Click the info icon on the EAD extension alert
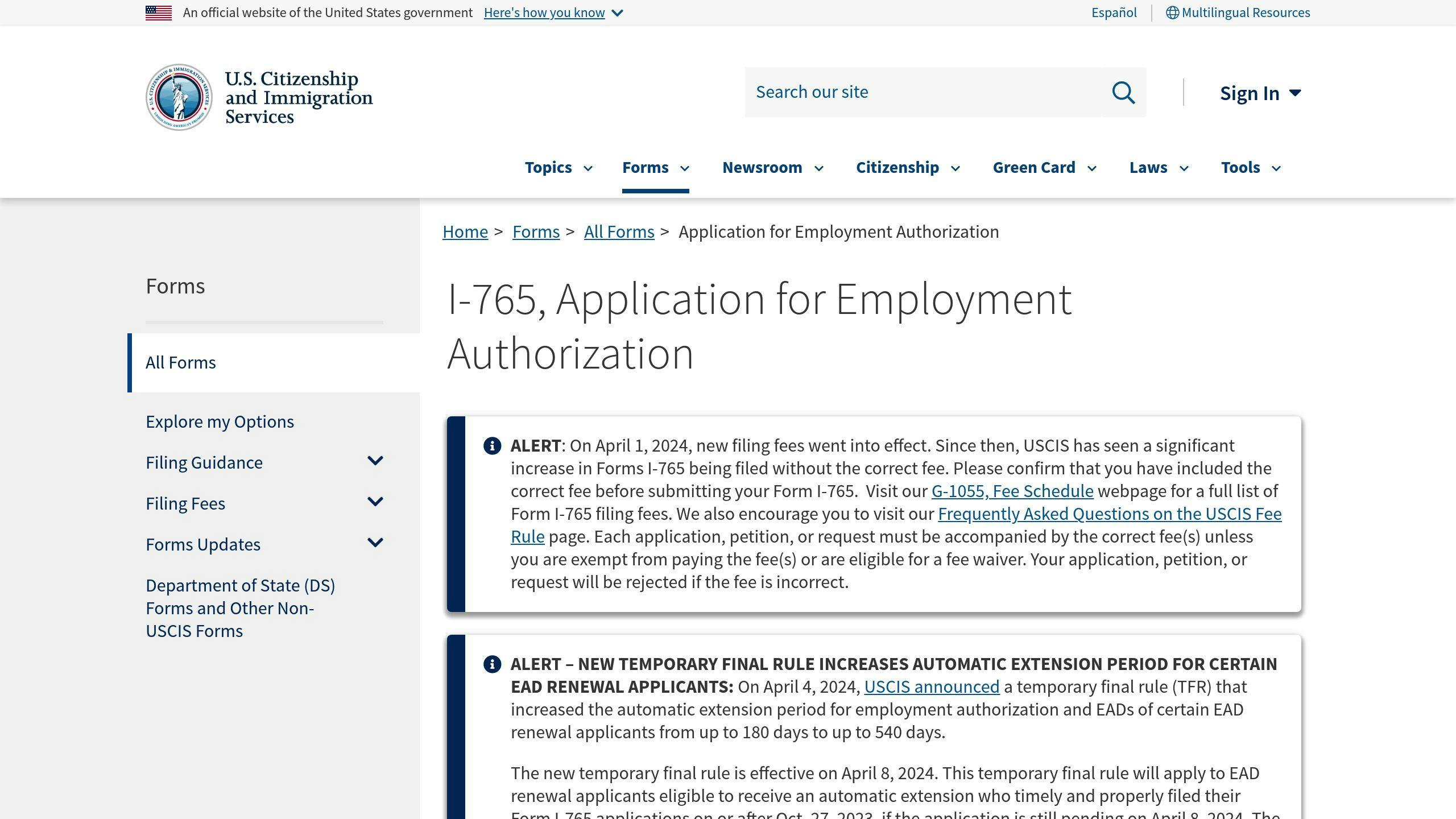The width and height of the screenshot is (1456, 819). pos(492,664)
